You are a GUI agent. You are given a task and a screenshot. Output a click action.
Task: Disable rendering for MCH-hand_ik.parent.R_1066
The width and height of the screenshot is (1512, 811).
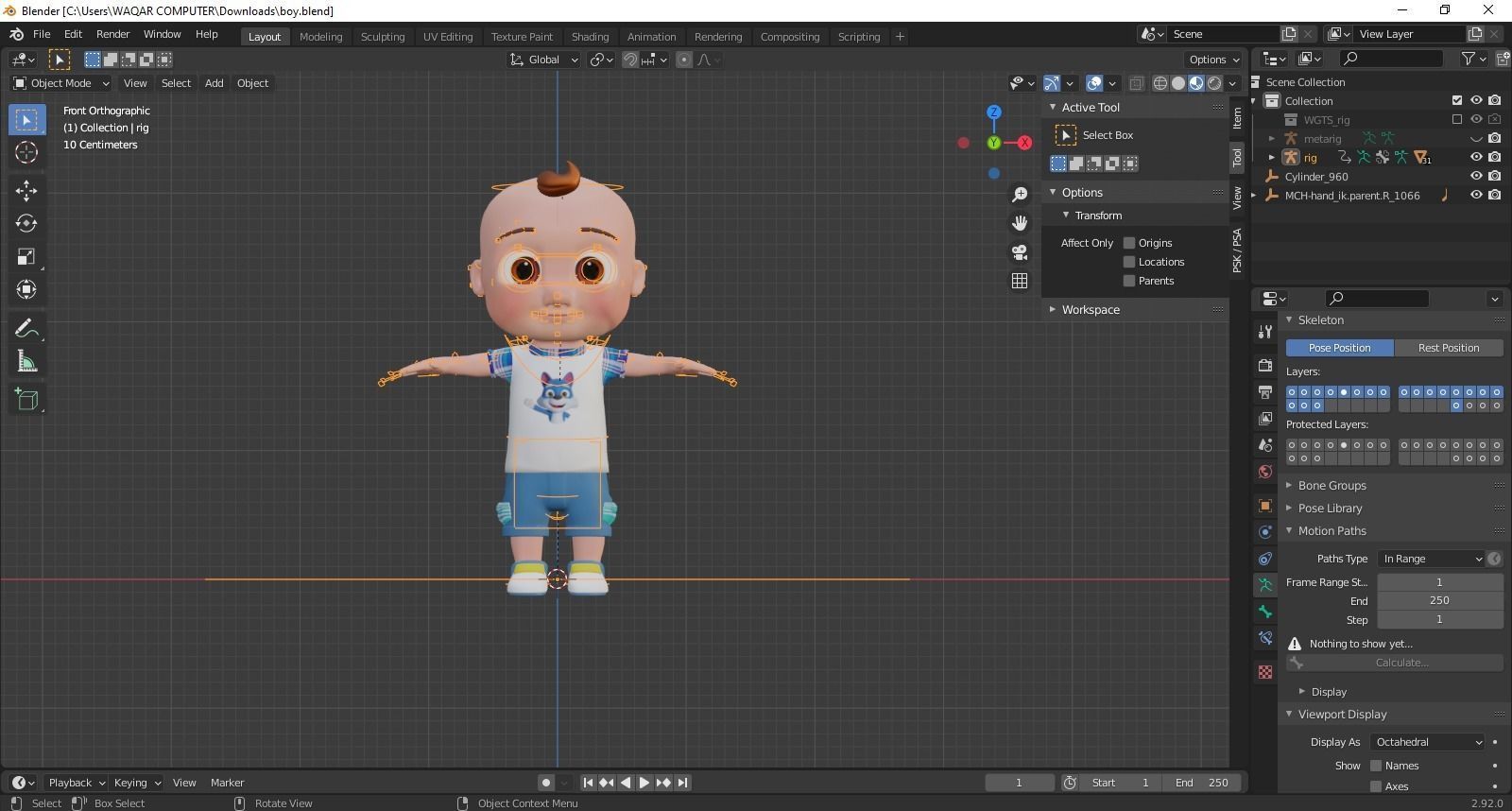[1495, 195]
